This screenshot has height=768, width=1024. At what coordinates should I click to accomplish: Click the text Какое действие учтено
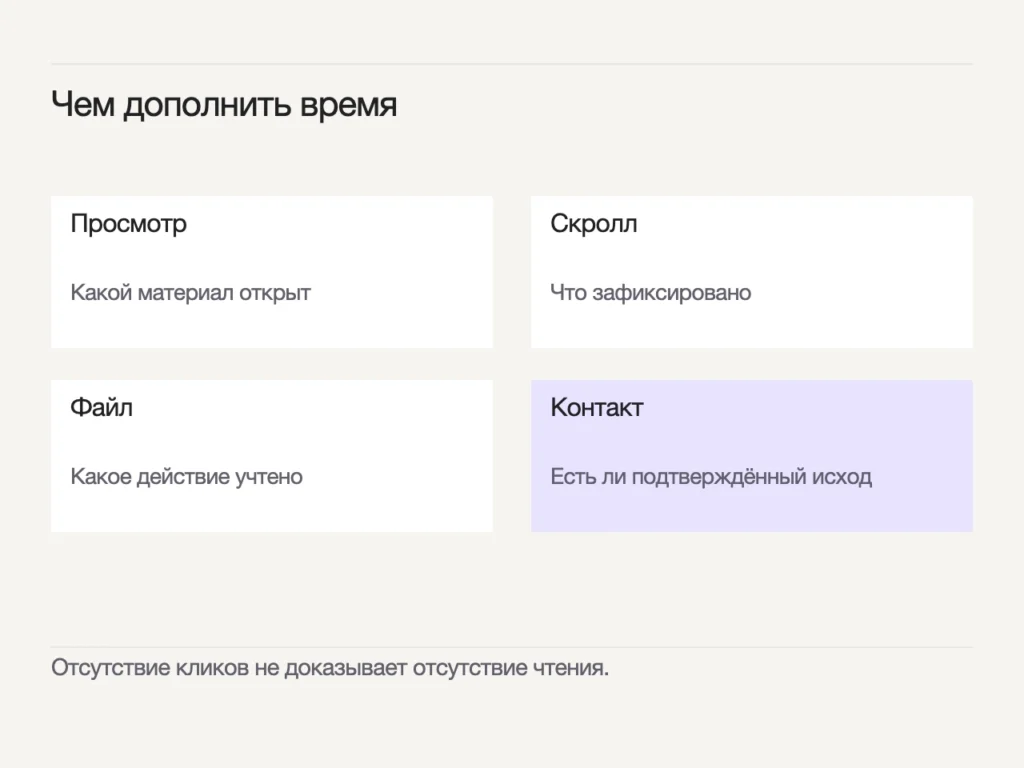(186, 477)
